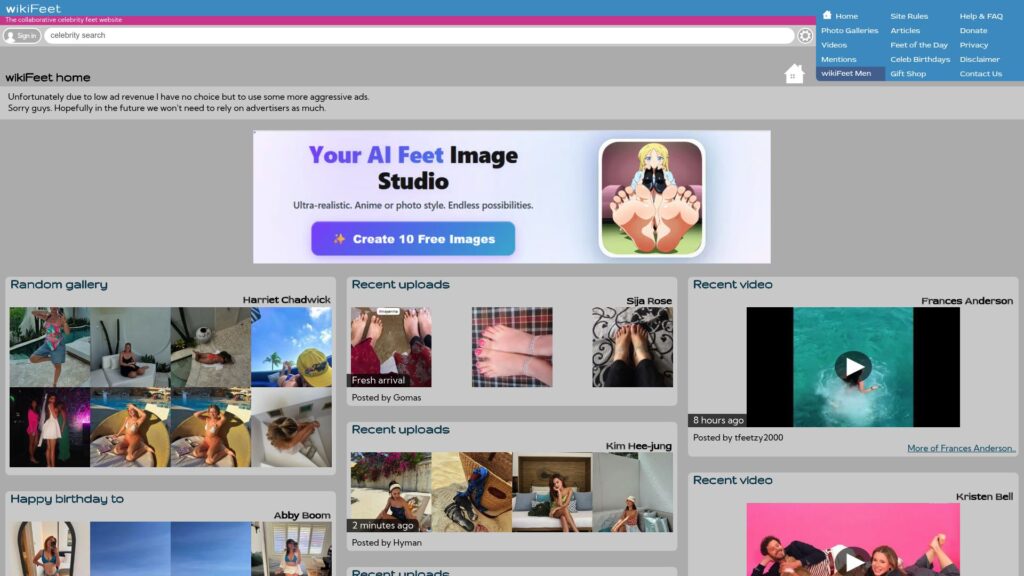
Task: Open the Videos section
Action: pyautogui.click(x=834, y=45)
